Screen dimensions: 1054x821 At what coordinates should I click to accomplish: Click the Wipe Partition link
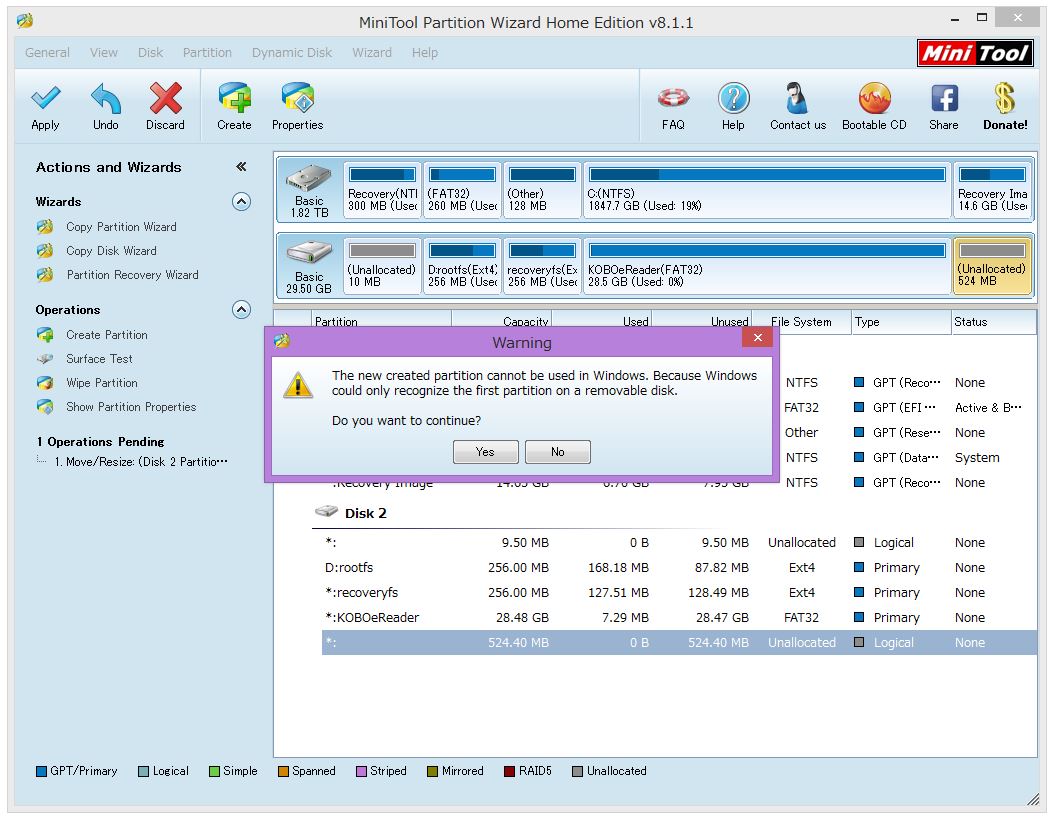pos(102,383)
